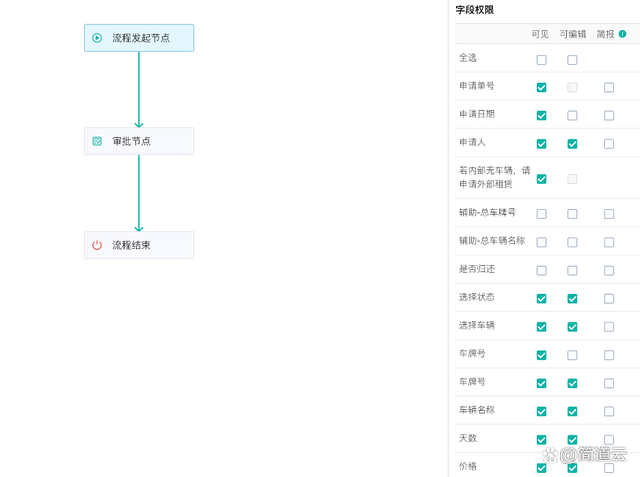The image size is (640, 477).
Task: Enable 简报 for 选择车辆 field
Action: click(609, 327)
